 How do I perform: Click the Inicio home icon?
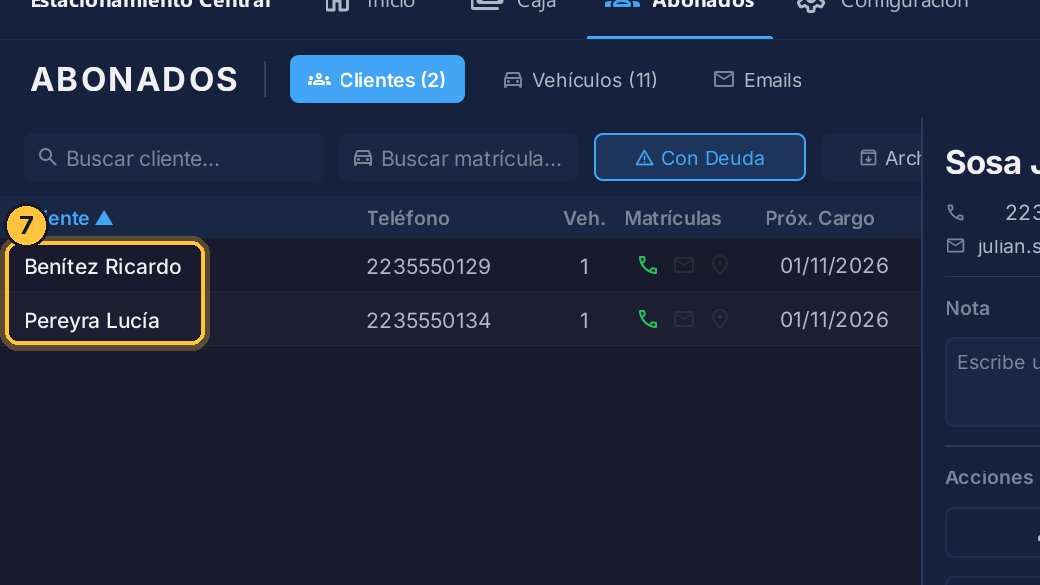coord(337,4)
